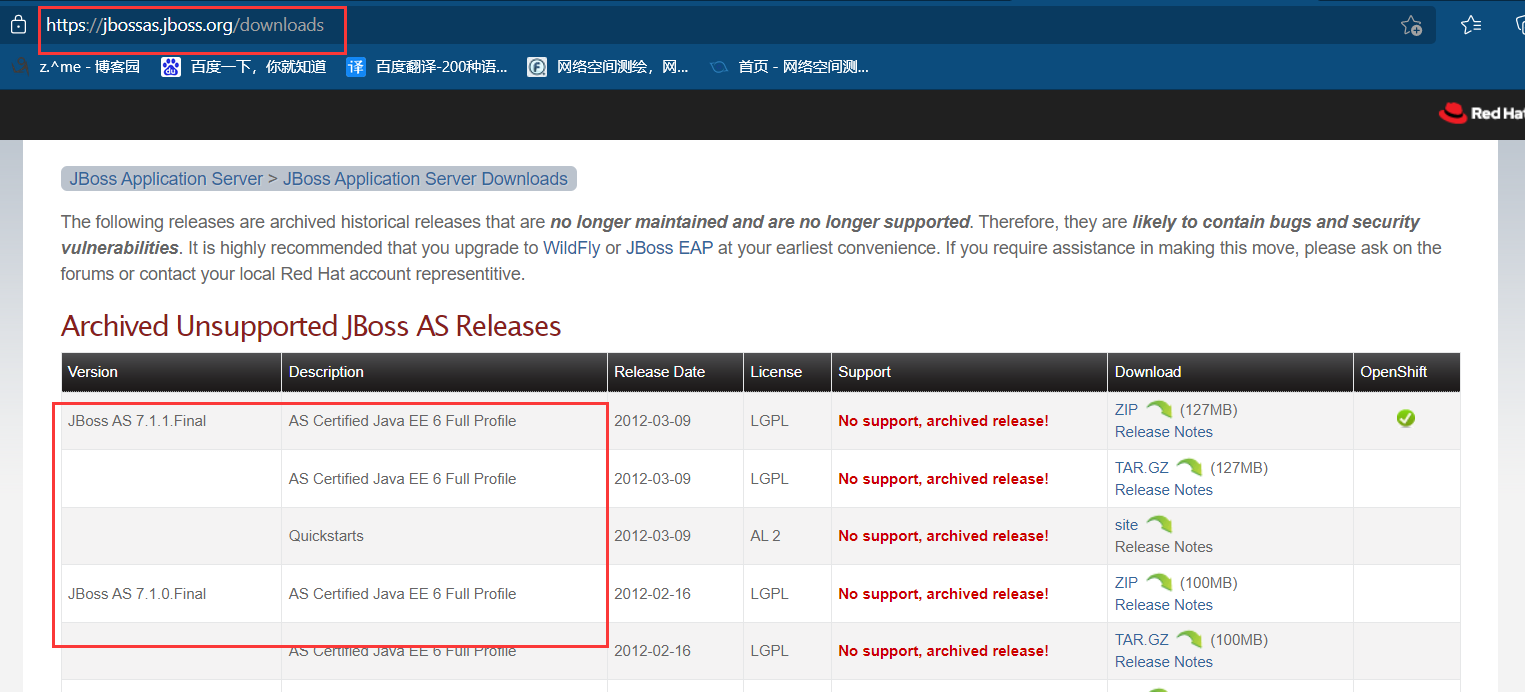The width and height of the screenshot is (1525, 692).
Task: Click the Release Date column header
Action: click(675, 372)
